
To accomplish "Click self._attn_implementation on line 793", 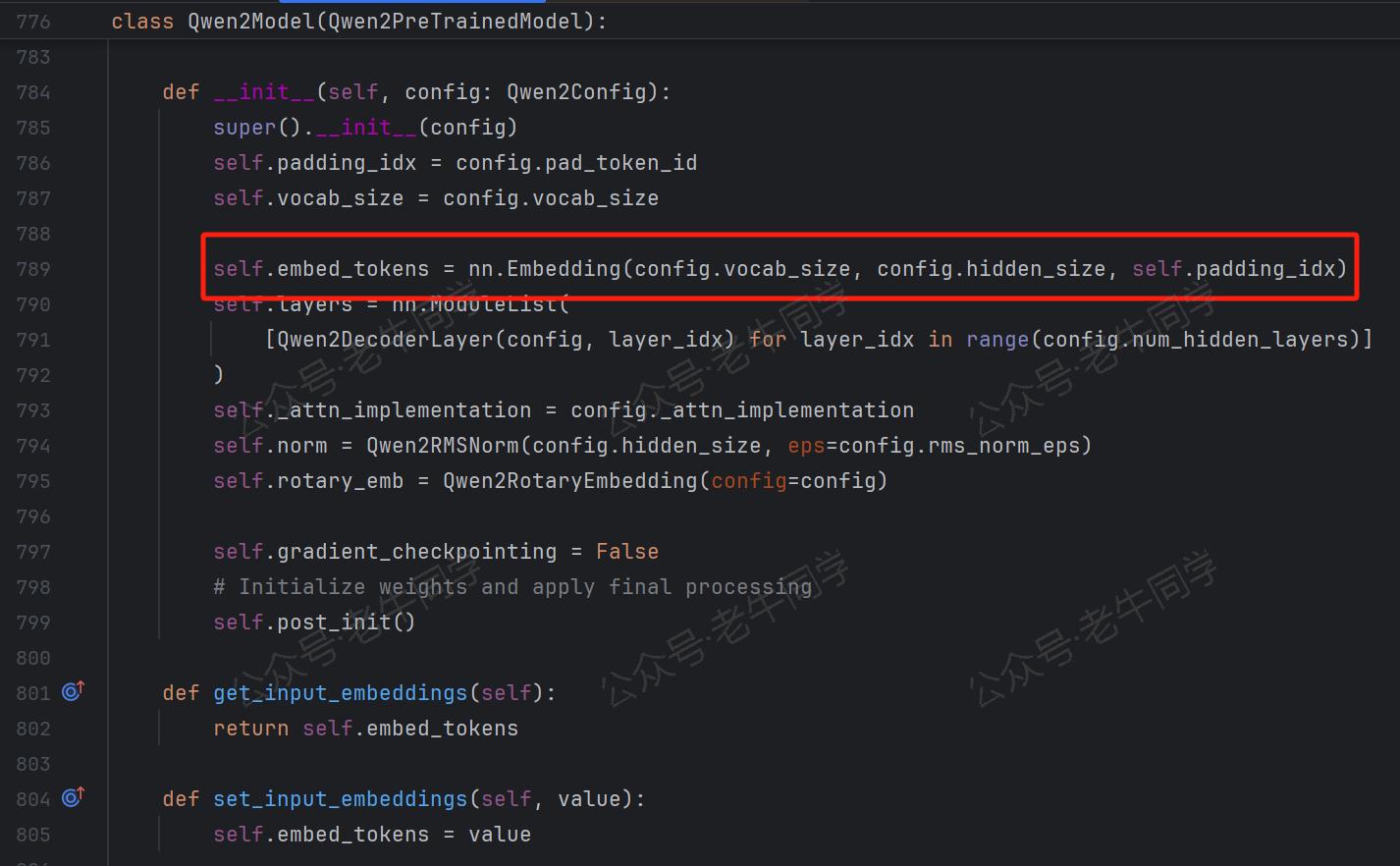I will 372,410.
